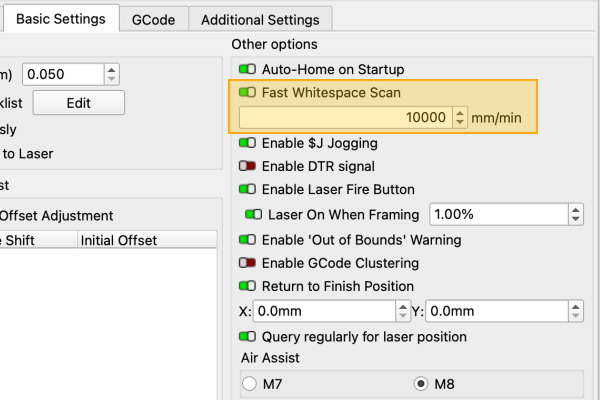This screenshot has height=400, width=600.
Task: Click the Edit button
Action: [78, 103]
